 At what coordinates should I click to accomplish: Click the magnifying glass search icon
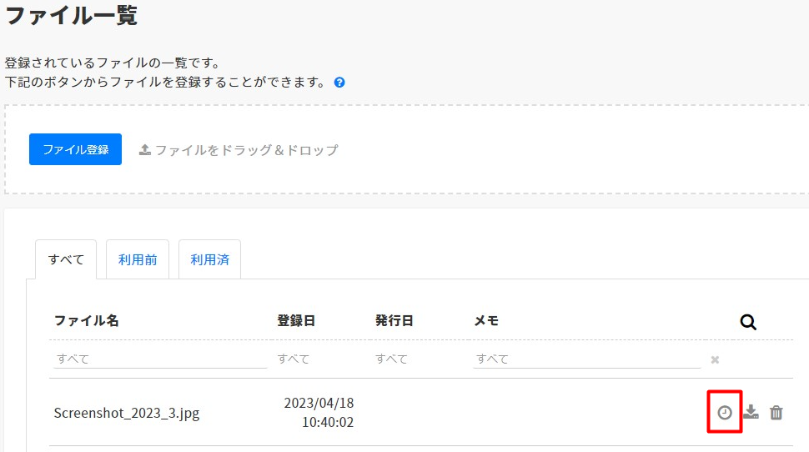748,322
